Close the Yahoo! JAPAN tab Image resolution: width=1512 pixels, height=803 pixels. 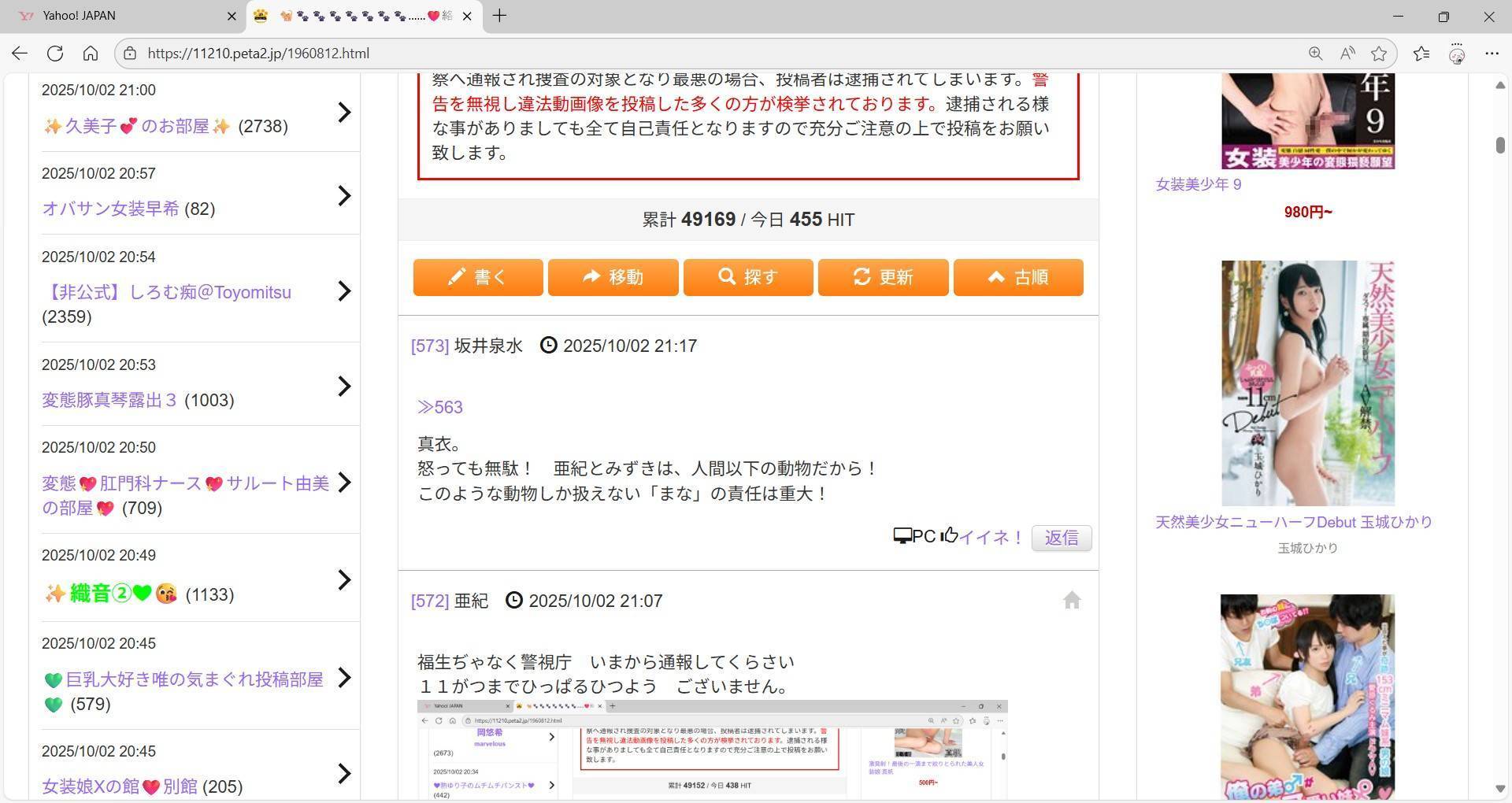[232, 16]
